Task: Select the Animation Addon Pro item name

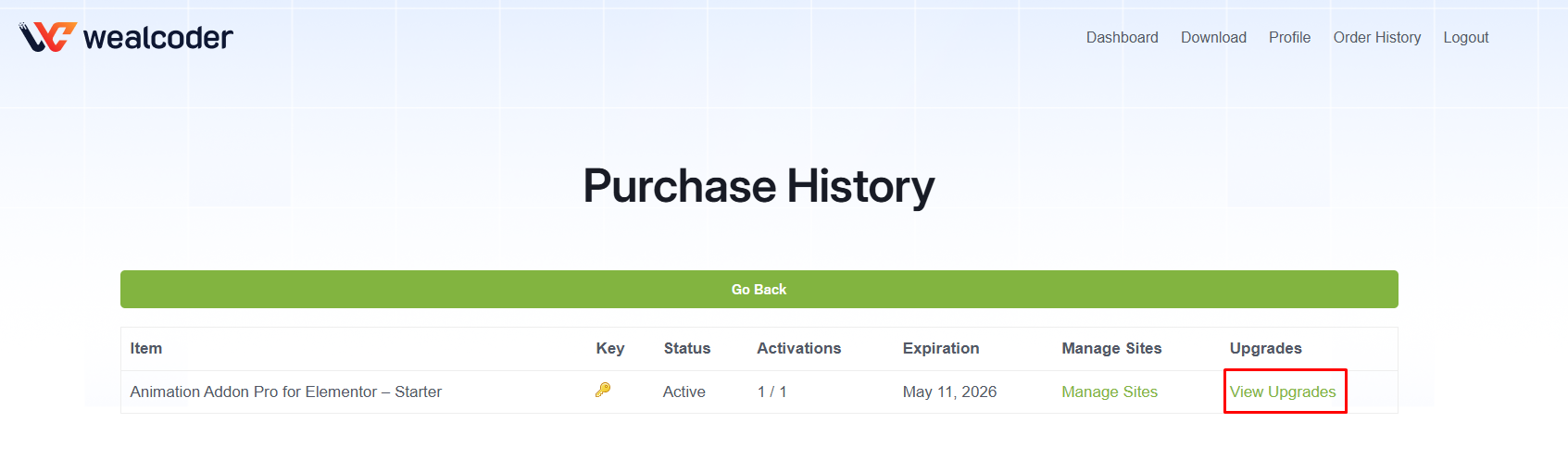Action: point(285,392)
